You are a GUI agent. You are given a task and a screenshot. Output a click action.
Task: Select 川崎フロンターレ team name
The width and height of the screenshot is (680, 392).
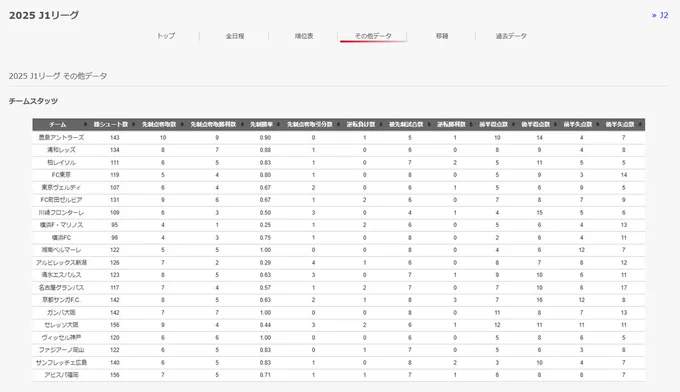[61, 212]
